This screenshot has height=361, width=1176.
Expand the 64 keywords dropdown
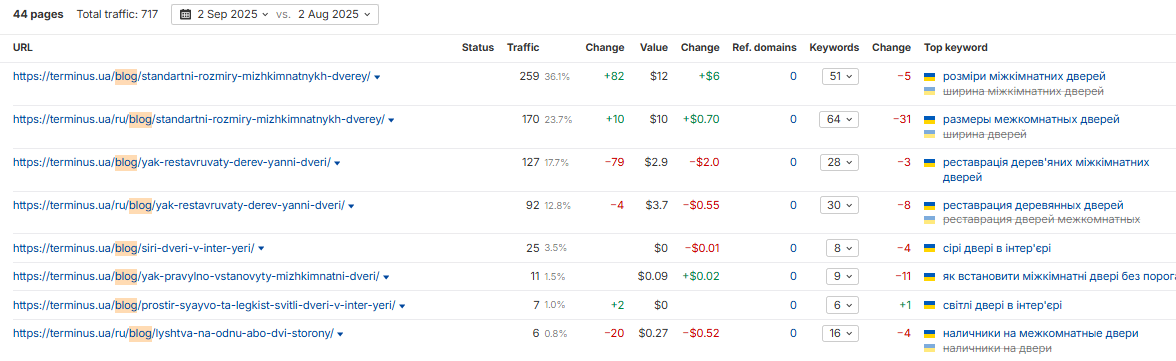click(x=840, y=119)
